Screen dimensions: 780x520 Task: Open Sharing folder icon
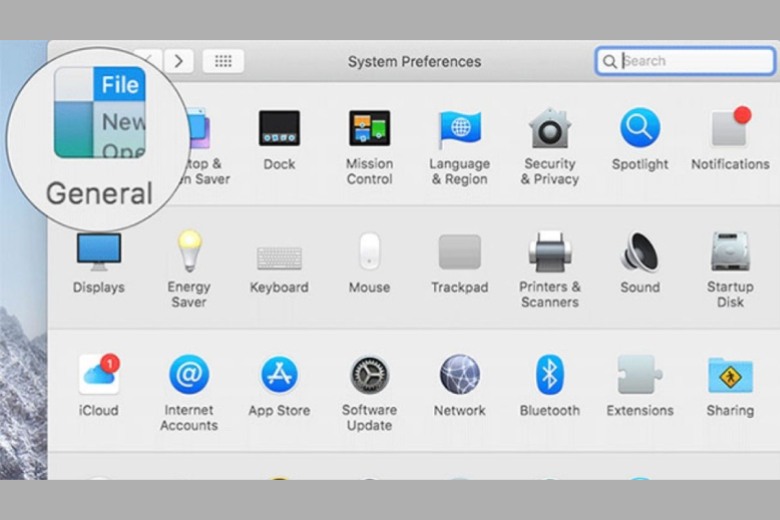click(x=730, y=375)
